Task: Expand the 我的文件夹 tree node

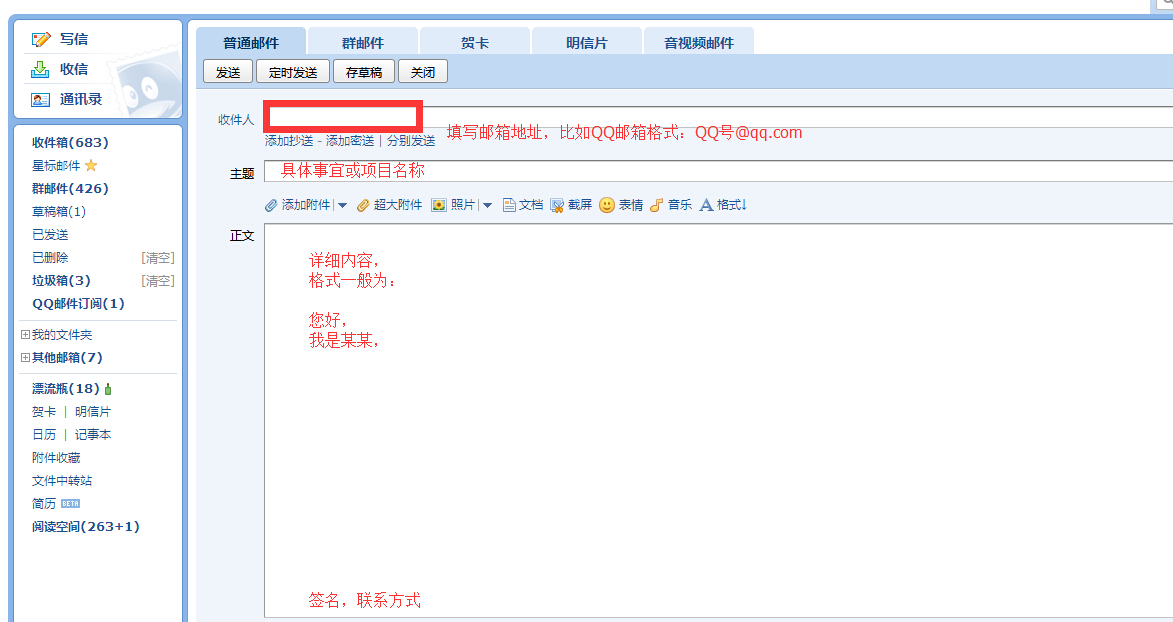Action: click(x=25, y=335)
